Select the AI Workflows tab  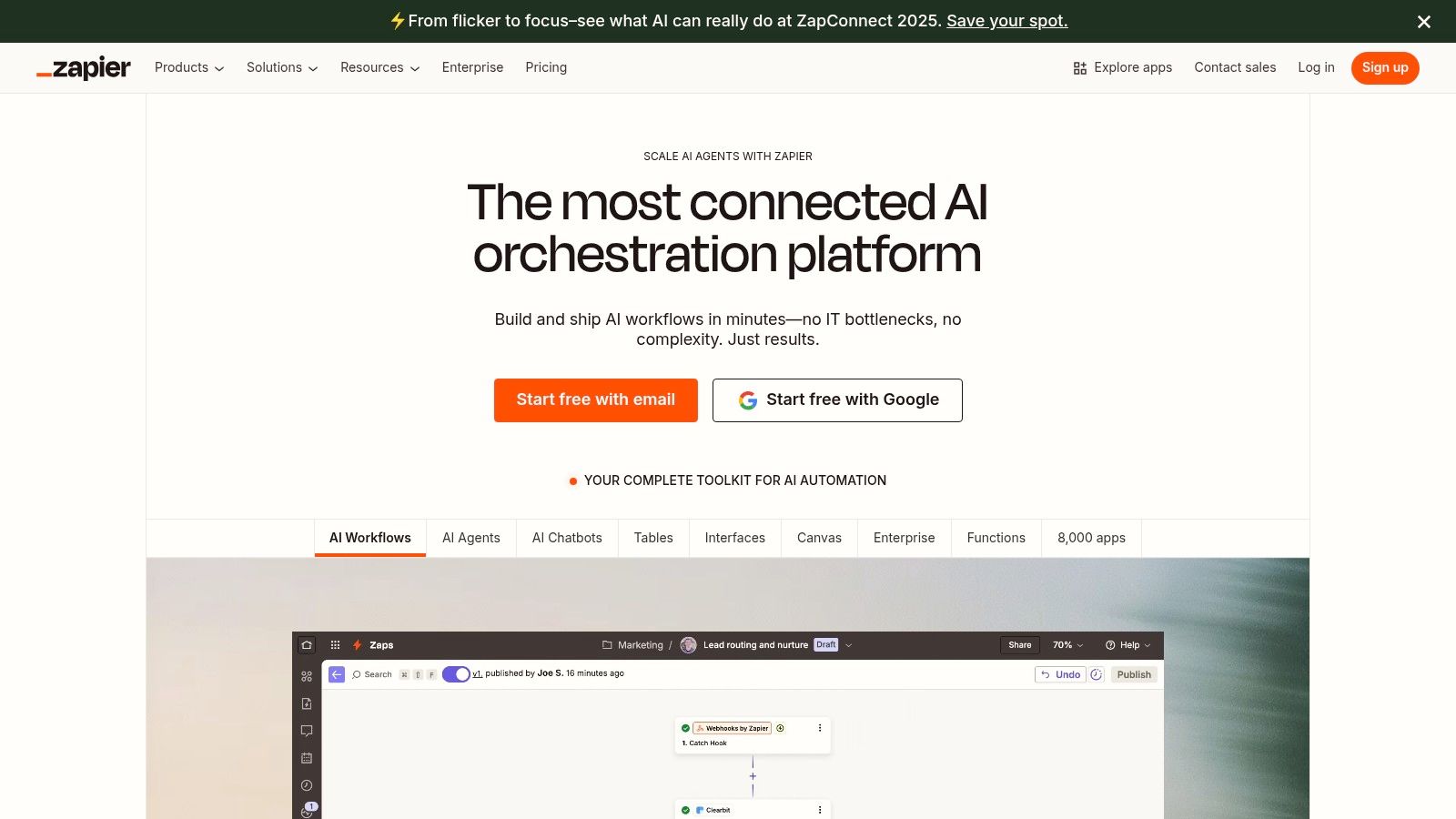click(370, 539)
